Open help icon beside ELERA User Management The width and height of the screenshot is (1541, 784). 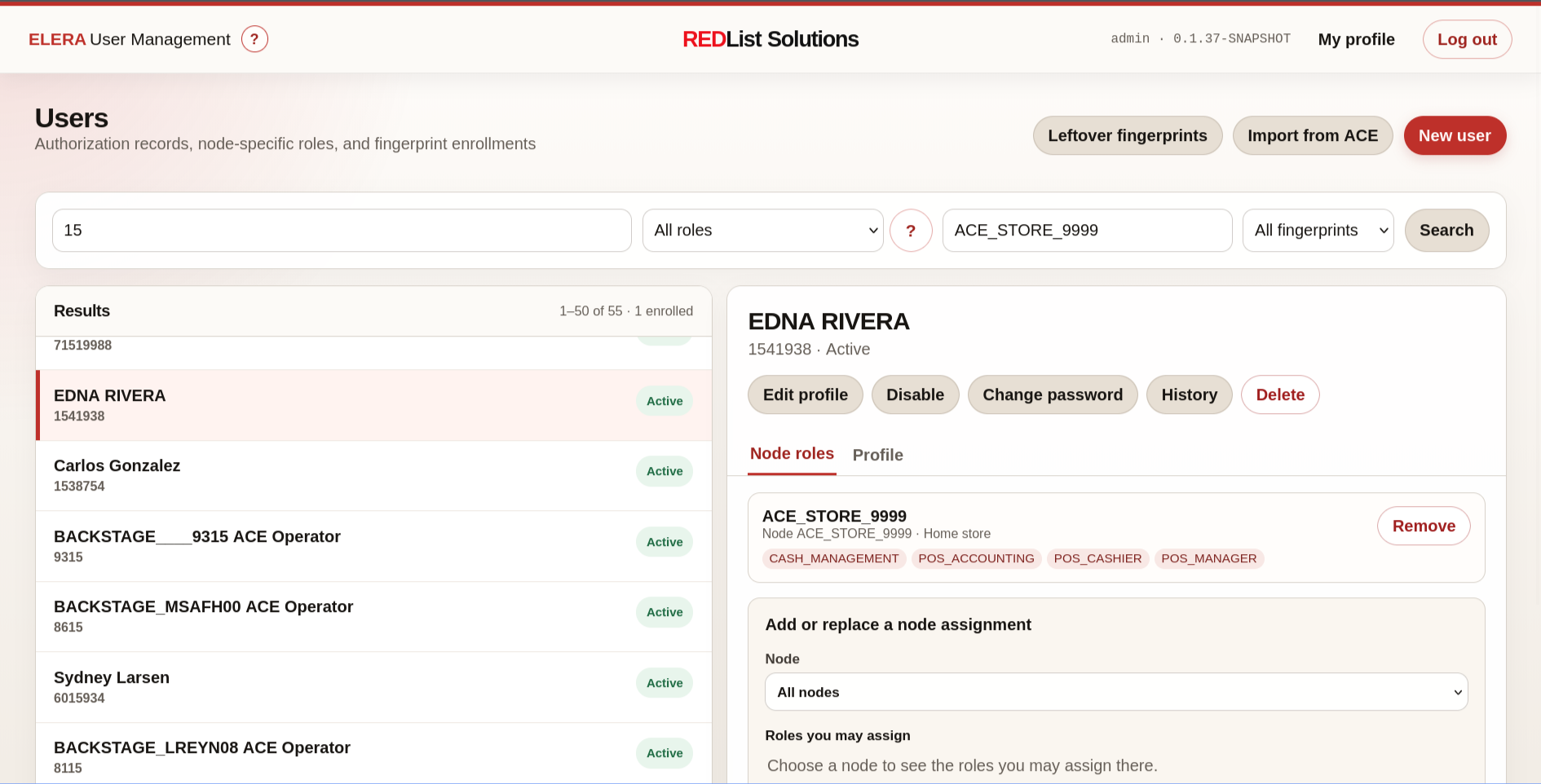pyautogui.click(x=254, y=39)
